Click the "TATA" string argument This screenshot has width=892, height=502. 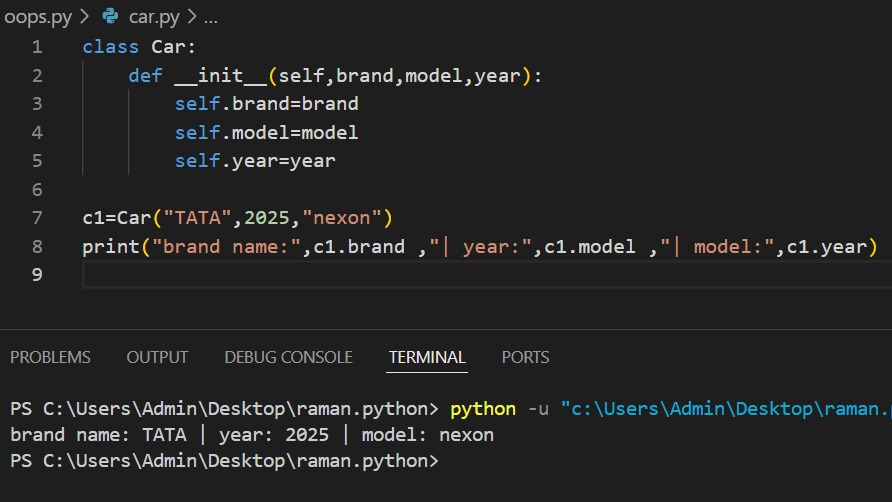click(x=197, y=218)
